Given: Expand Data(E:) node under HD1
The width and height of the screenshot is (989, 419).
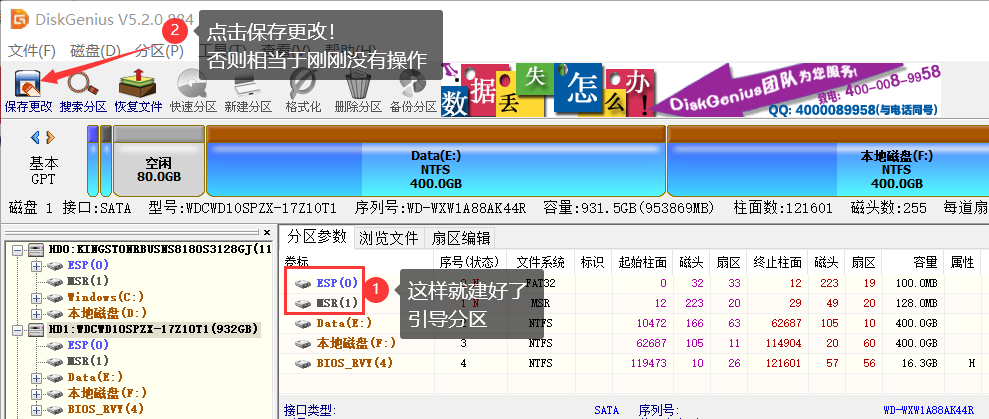Looking at the screenshot, I should [37, 377].
